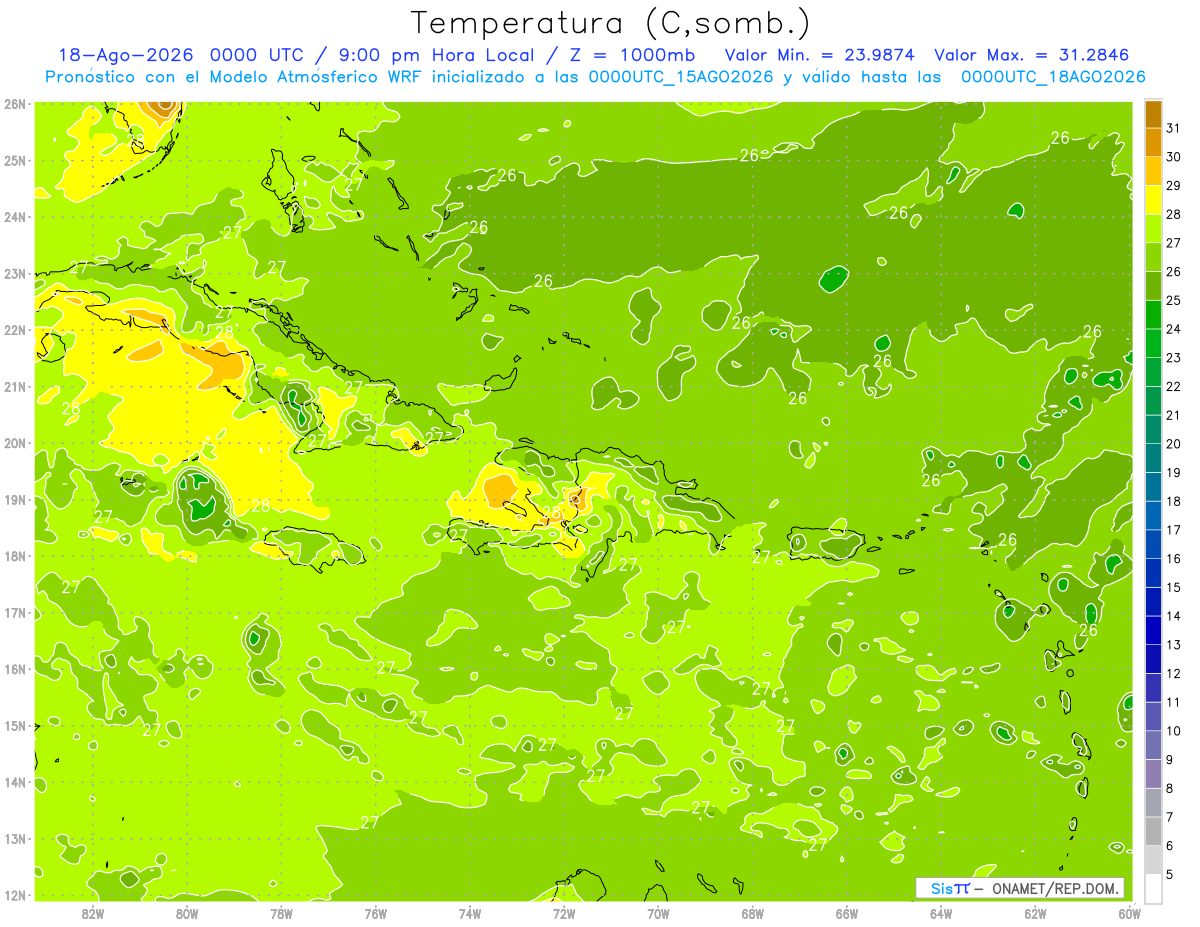Click the 72W longitude axis label
The image size is (1200, 927).
[564, 914]
